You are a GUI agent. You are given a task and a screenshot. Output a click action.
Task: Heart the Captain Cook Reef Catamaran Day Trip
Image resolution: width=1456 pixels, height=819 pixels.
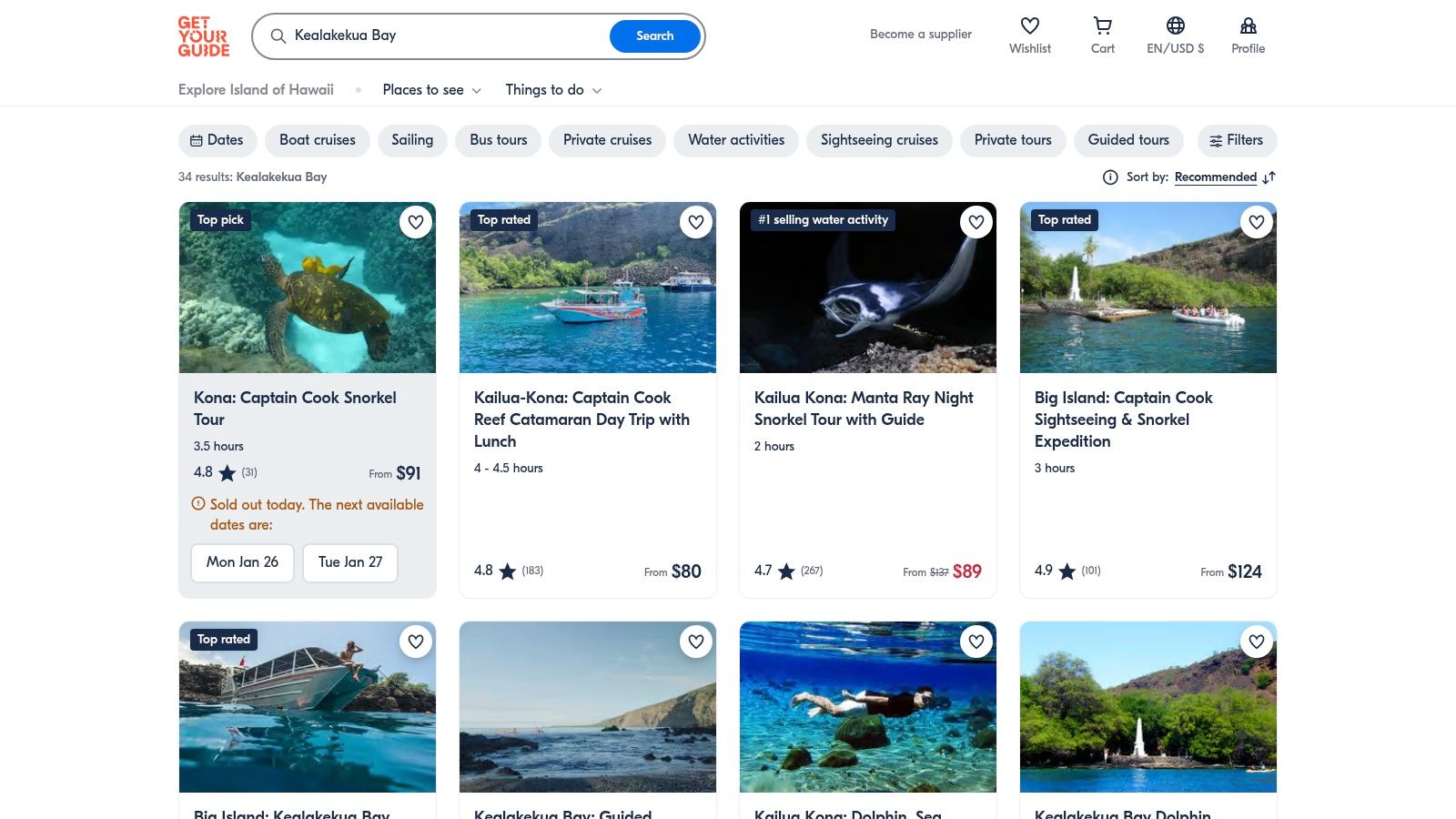click(696, 221)
